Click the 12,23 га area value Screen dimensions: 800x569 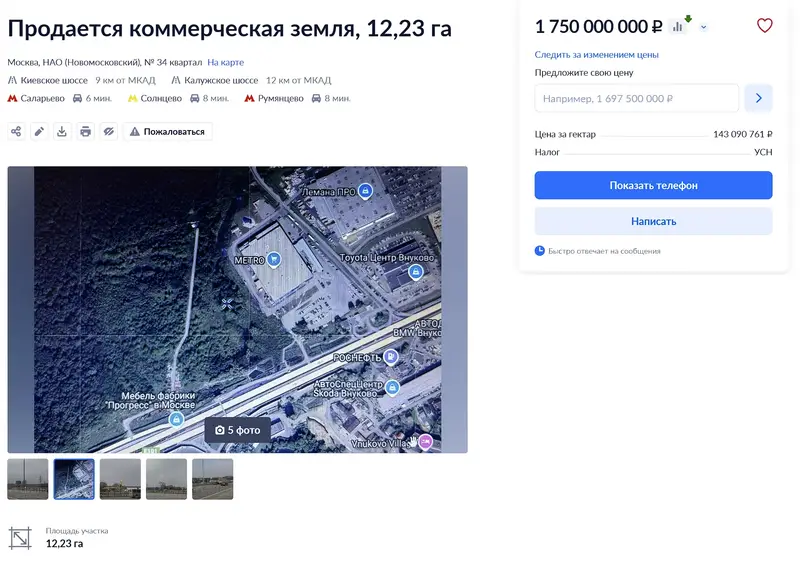pos(64,543)
